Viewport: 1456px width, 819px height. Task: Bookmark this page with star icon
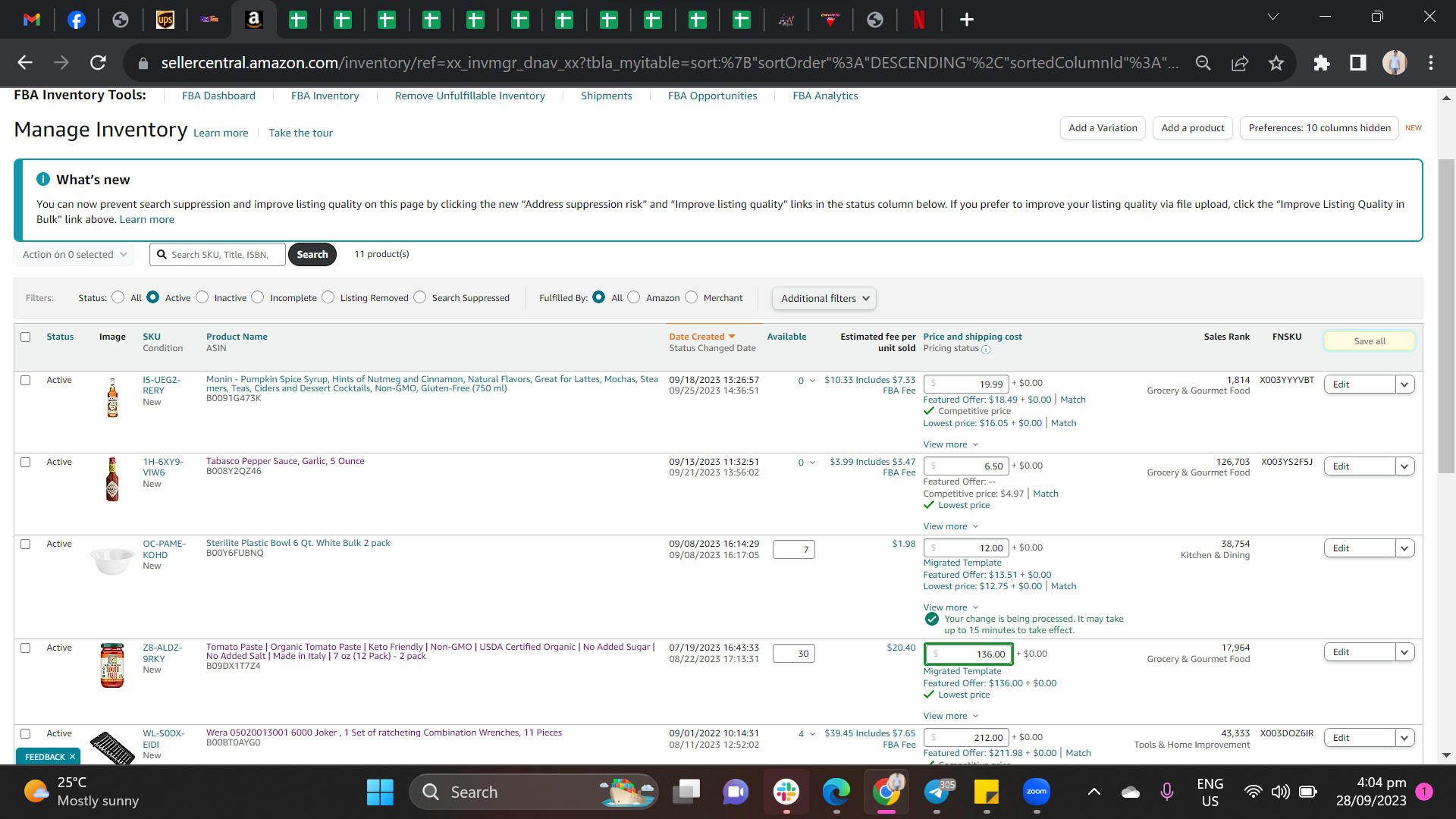[1276, 63]
